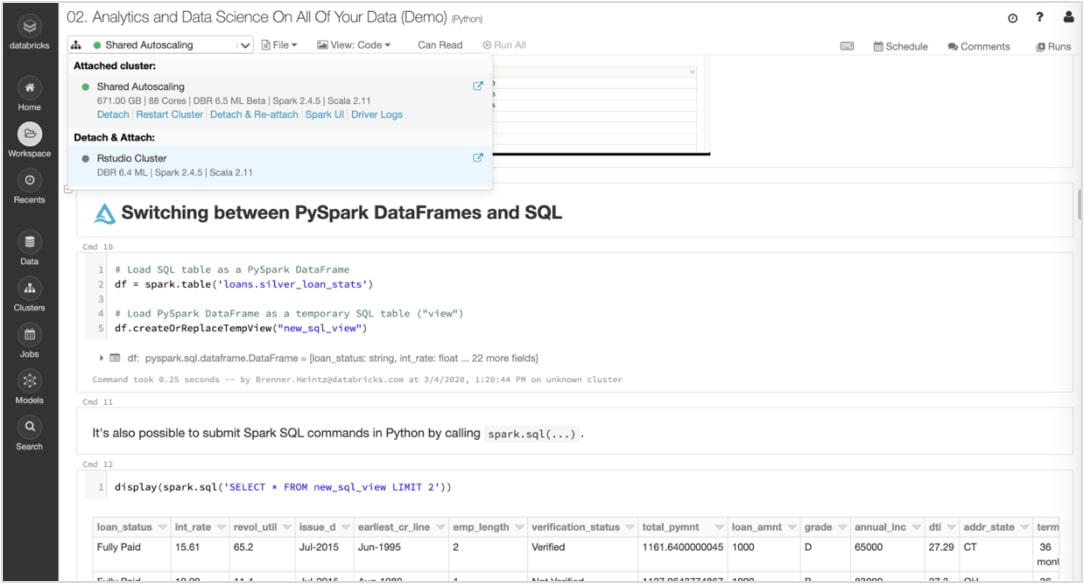This screenshot has width=1084, height=584.
Task: Open the Driver Logs link
Action: [377, 115]
